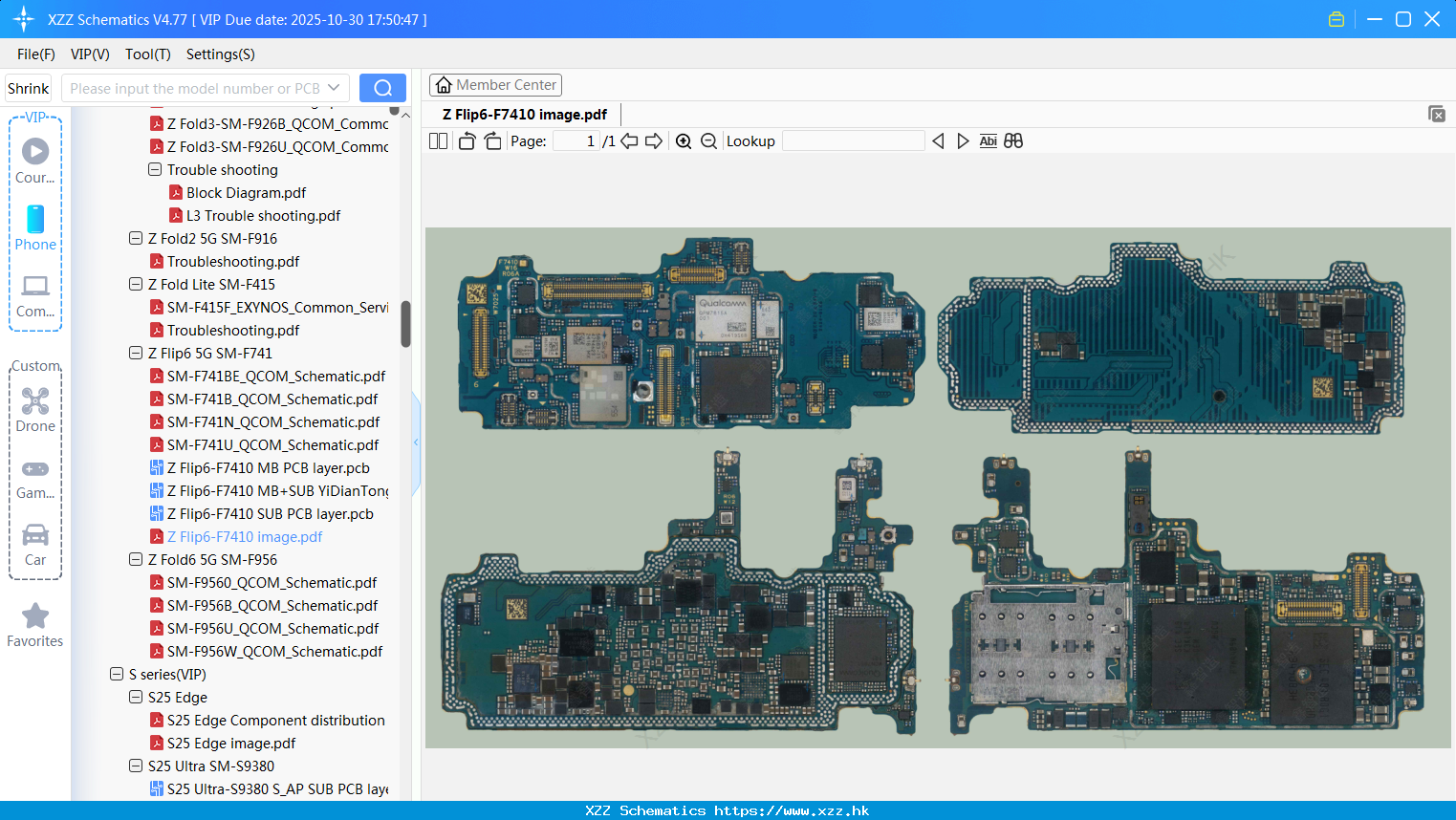1456x820 pixels.
Task: Focus the model number search field
Action: coord(196,88)
